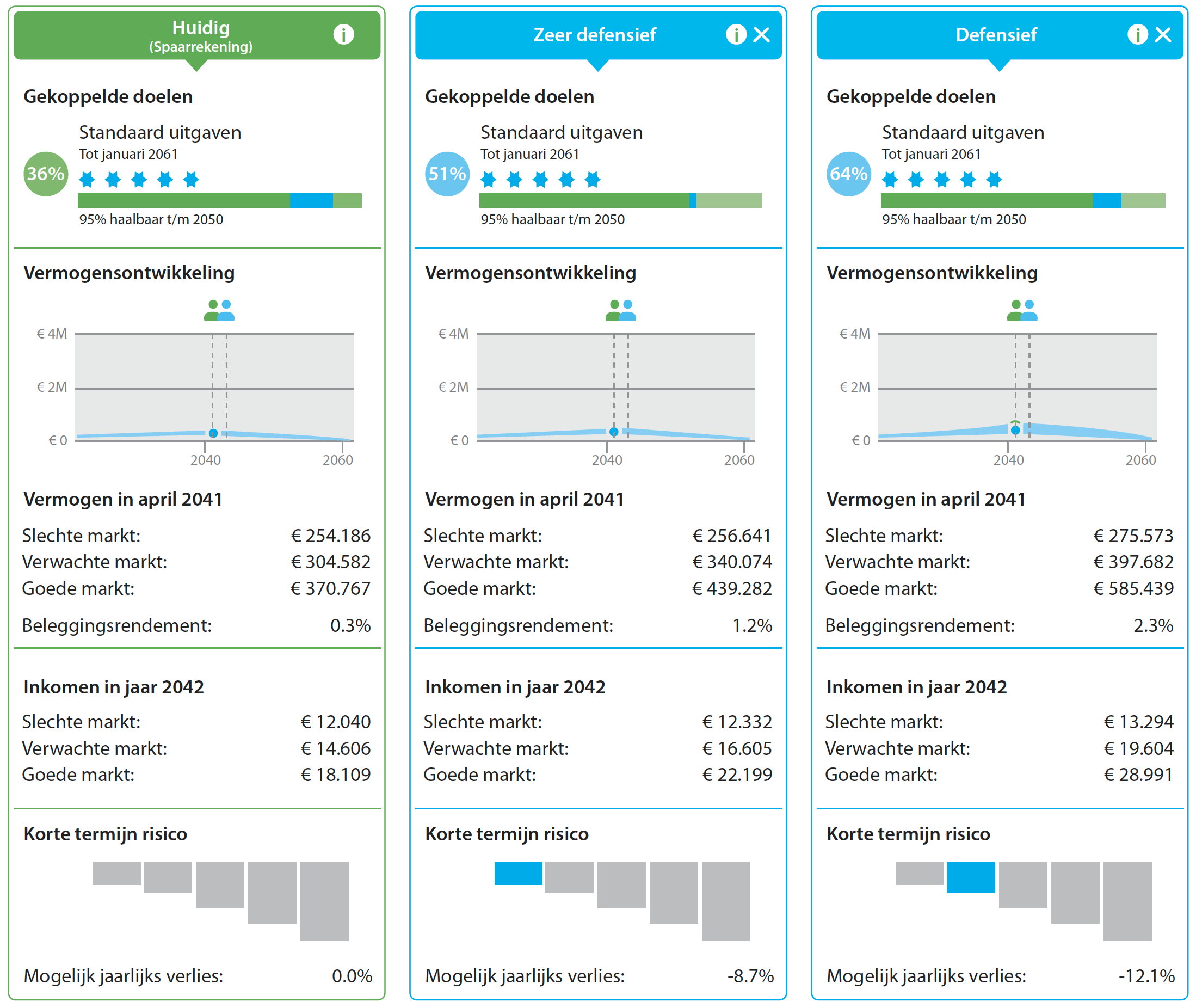Click people icon above Defensief chart

pyautogui.click(x=1022, y=310)
